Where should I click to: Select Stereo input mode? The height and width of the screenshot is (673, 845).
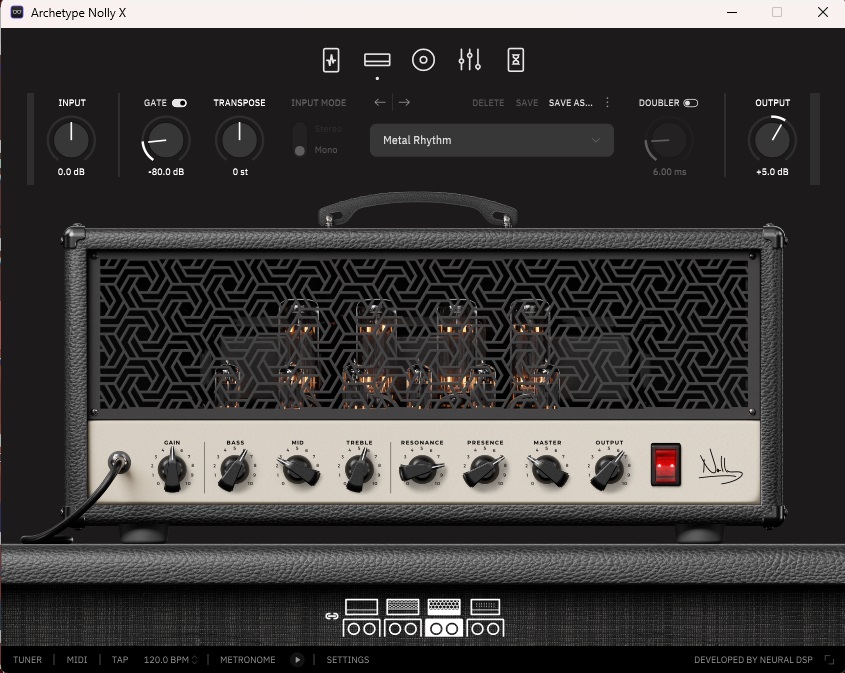tap(328, 129)
